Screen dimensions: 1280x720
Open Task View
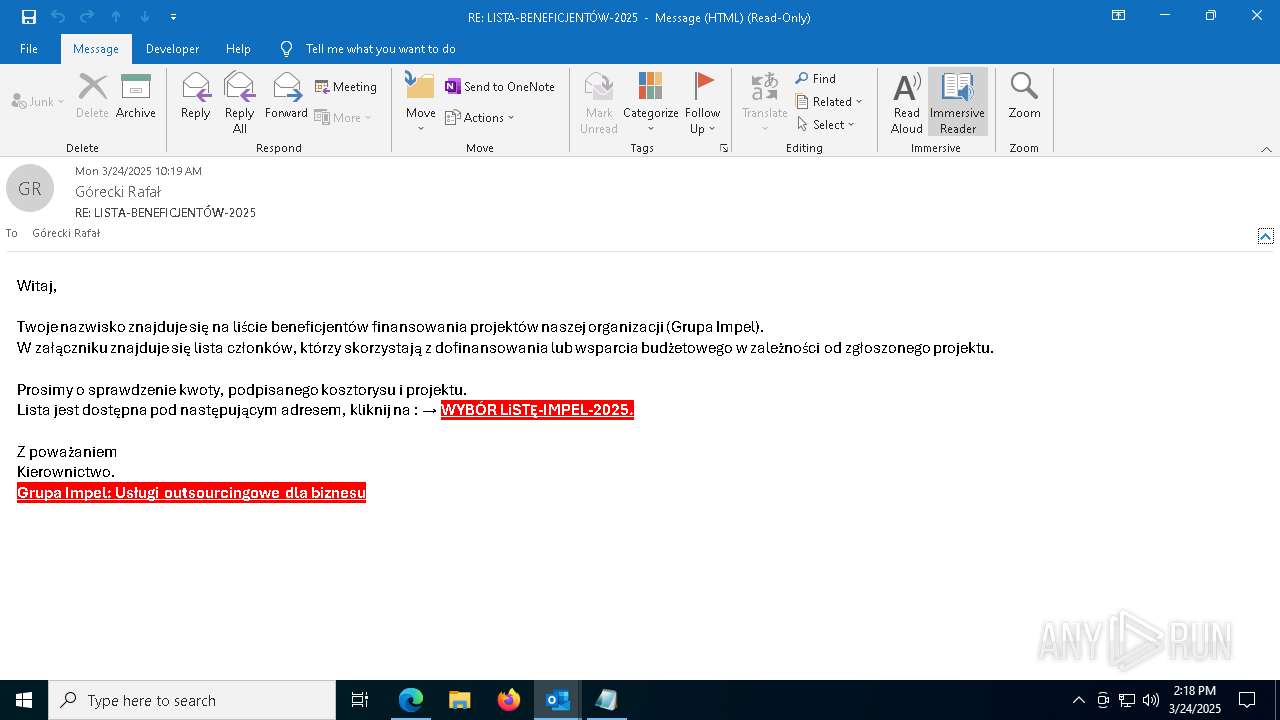click(360, 700)
